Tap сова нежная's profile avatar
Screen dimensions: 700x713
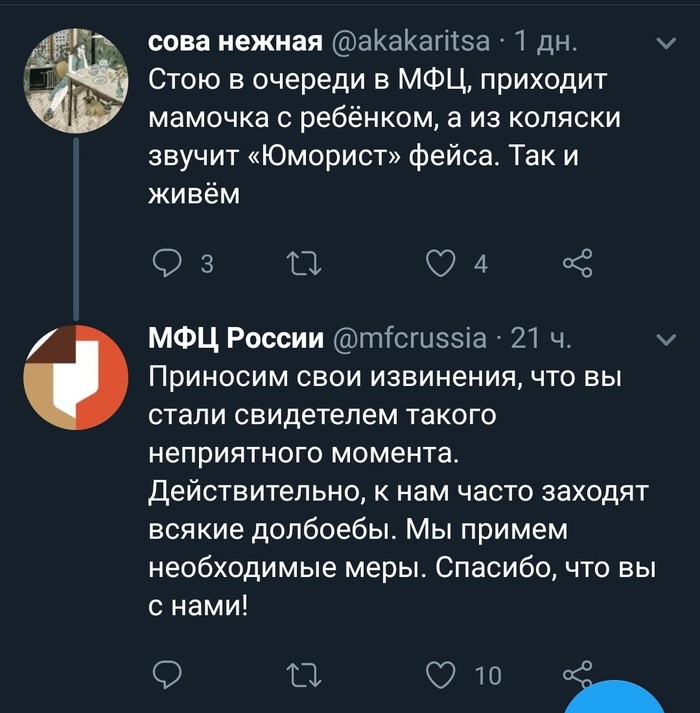coord(75,76)
